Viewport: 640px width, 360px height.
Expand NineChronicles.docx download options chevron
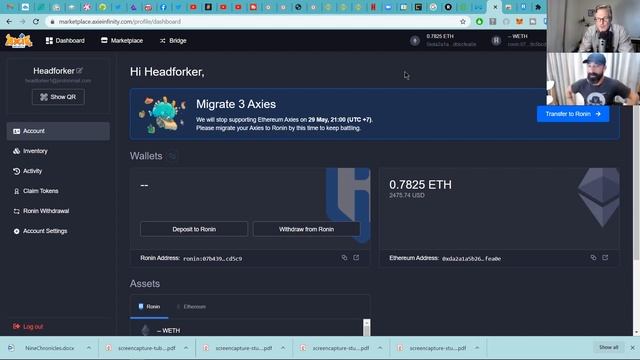click(x=89, y=348)
